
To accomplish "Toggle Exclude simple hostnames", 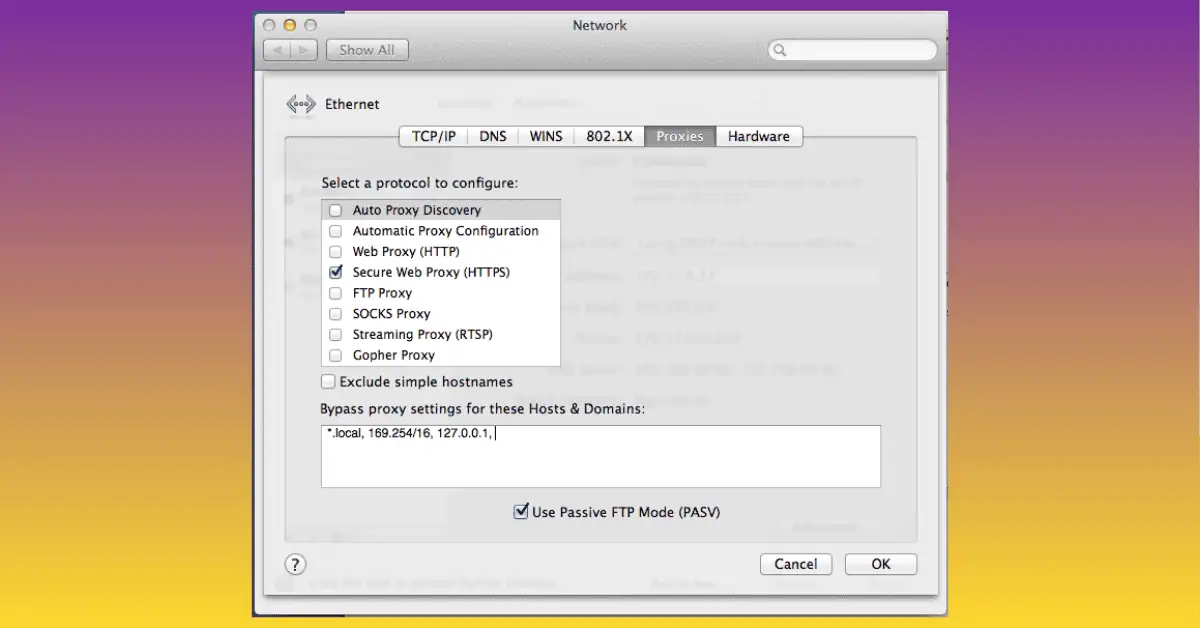I will 327,381.
